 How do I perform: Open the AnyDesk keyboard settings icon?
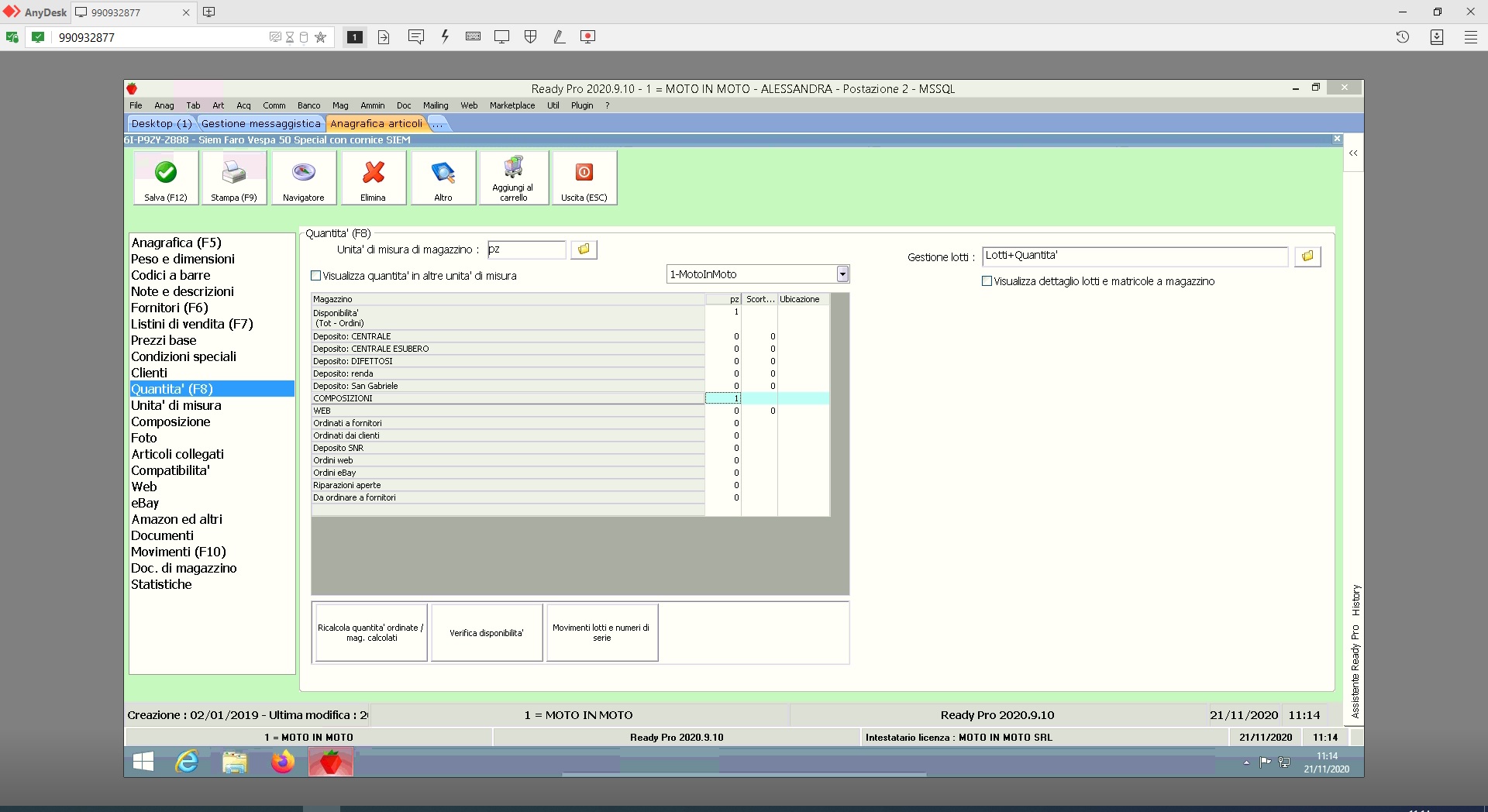click(x=473, y=36)
